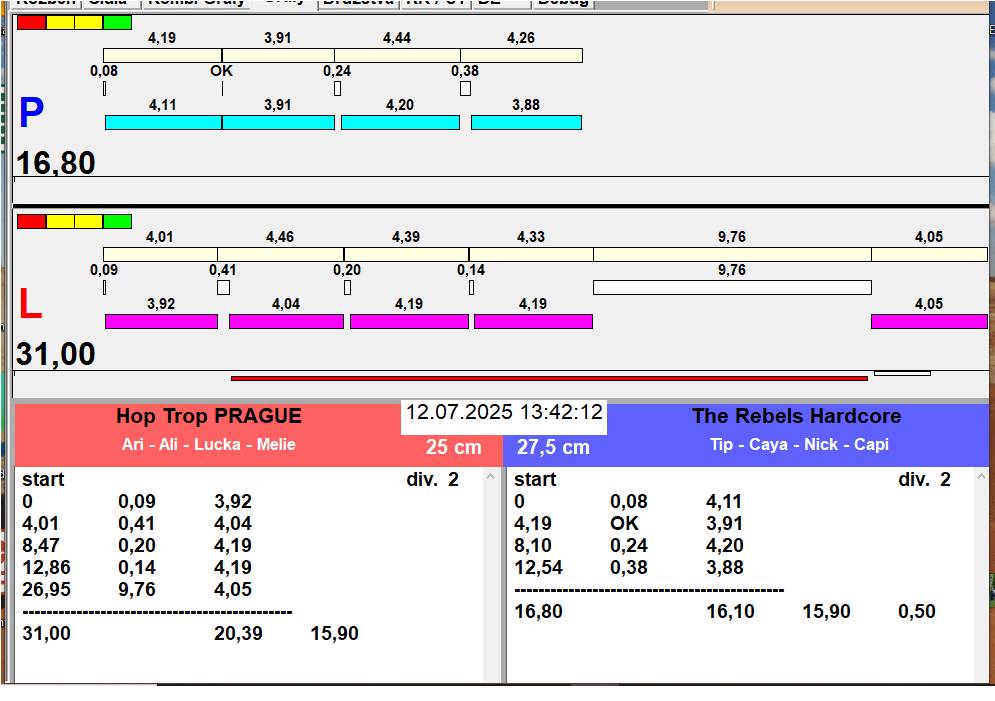Click the date and time display
Viewport: 995px width, 701px height.
504,413
